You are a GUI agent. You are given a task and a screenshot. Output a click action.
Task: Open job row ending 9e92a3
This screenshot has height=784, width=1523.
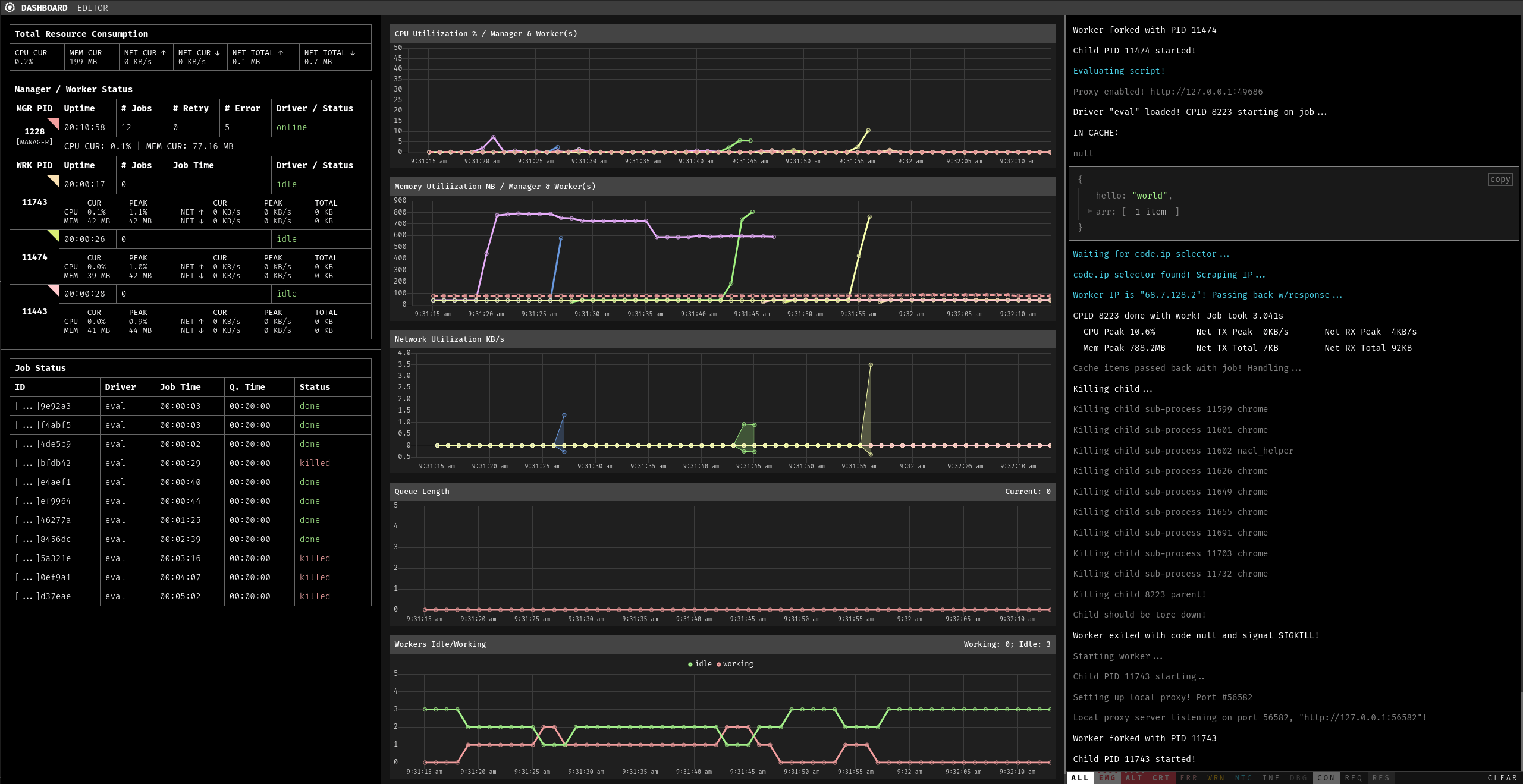click(x=190, y=406)
